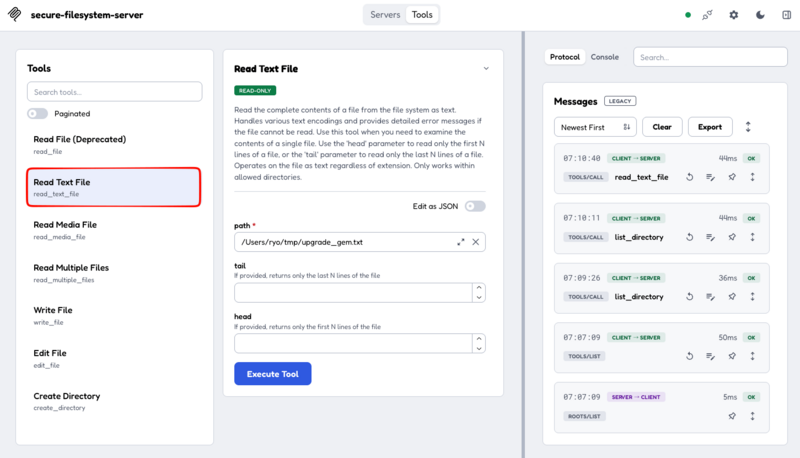Increase the head value with the up arrow
800x458 pixels.
[x=479, y=339]
